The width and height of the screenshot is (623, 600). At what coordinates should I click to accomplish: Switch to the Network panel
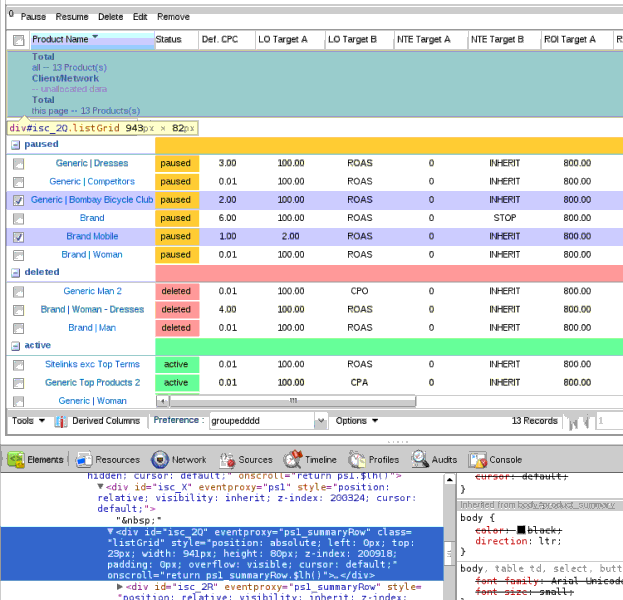coord(180,460)
